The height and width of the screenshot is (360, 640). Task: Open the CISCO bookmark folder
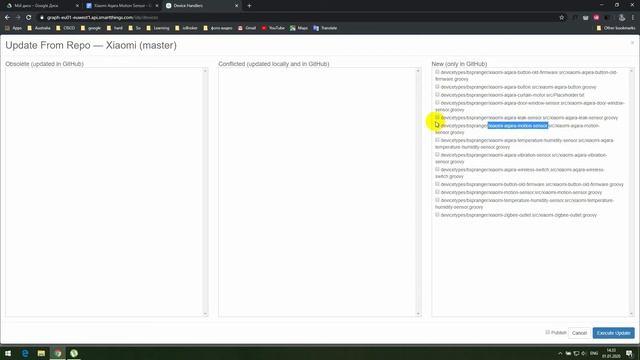pos(65,28)
